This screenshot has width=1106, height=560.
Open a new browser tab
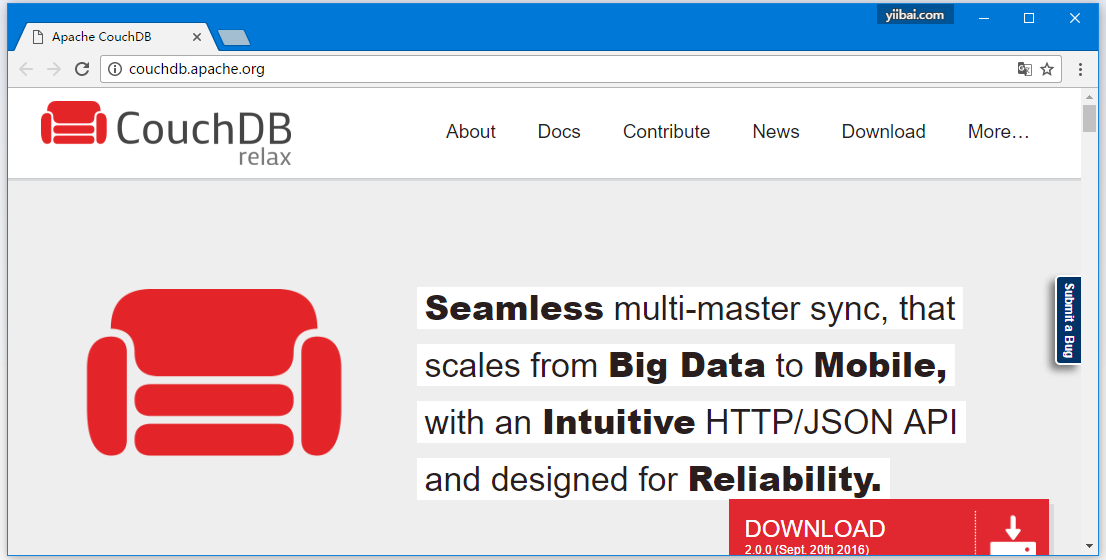point(233,38)
